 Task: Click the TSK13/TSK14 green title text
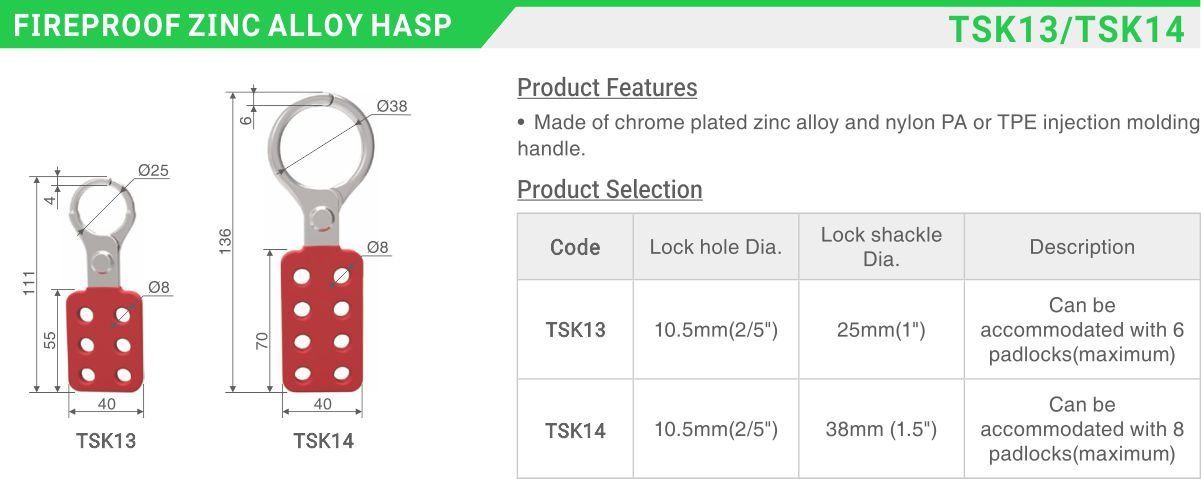tap(1066, 28)
